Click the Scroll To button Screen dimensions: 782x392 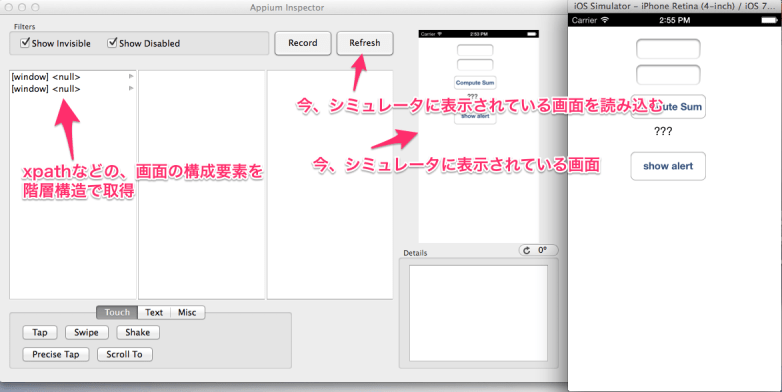coord(124,355)
